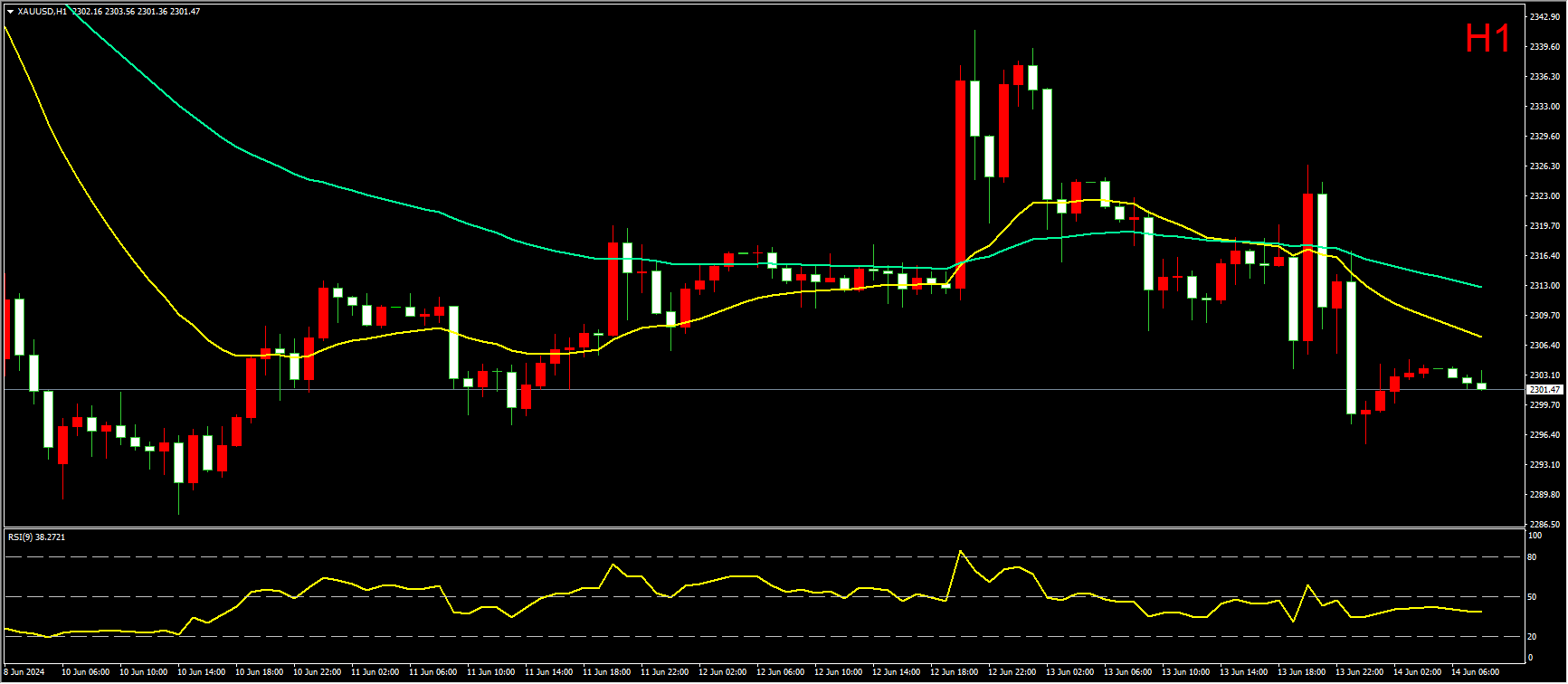Click the 2336.30 price level
1568x684 pixels.
tap(1544, 77)
